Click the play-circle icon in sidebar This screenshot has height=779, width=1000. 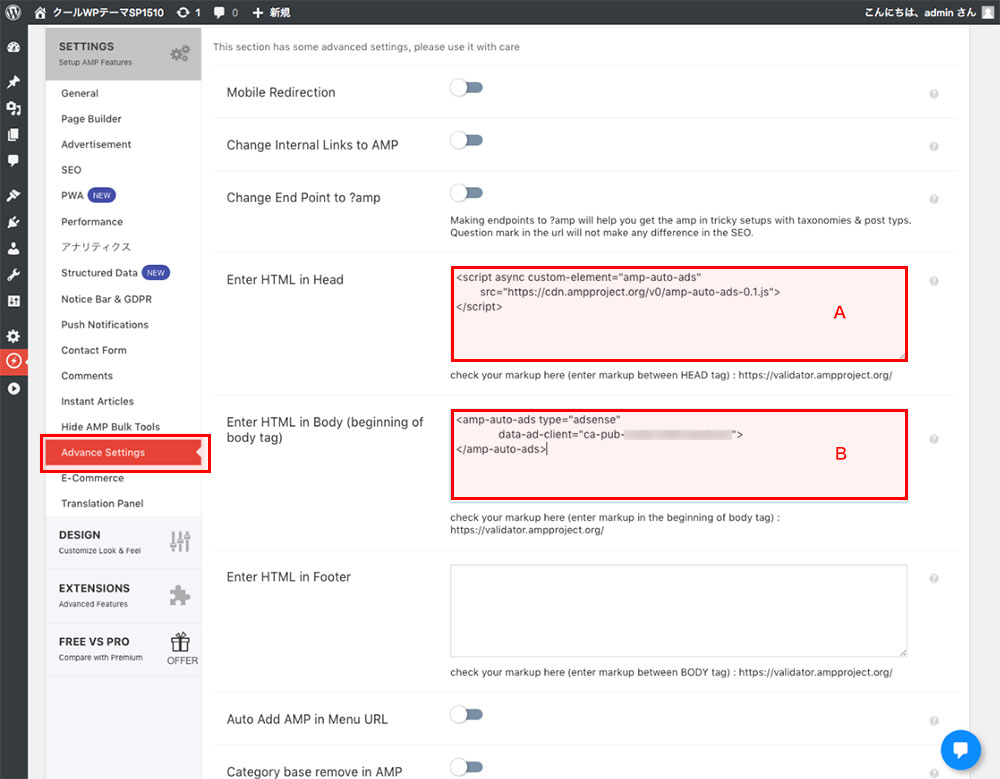13,389
